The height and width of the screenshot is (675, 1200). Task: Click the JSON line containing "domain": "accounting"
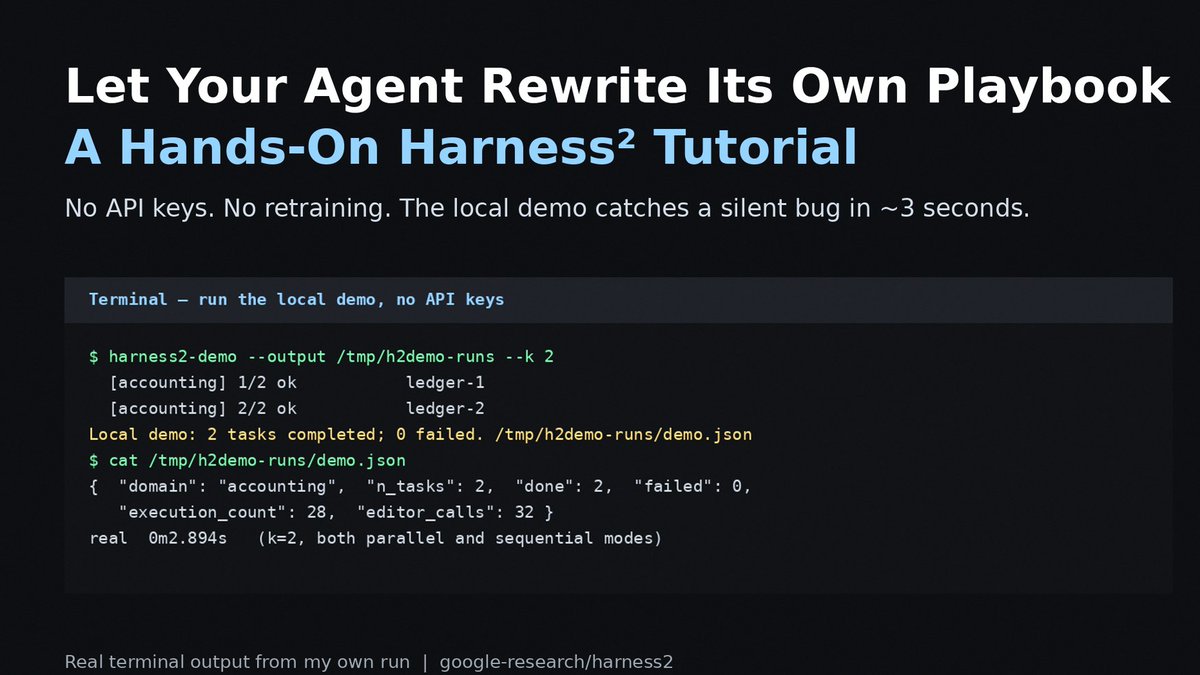[x=420, y=487]
